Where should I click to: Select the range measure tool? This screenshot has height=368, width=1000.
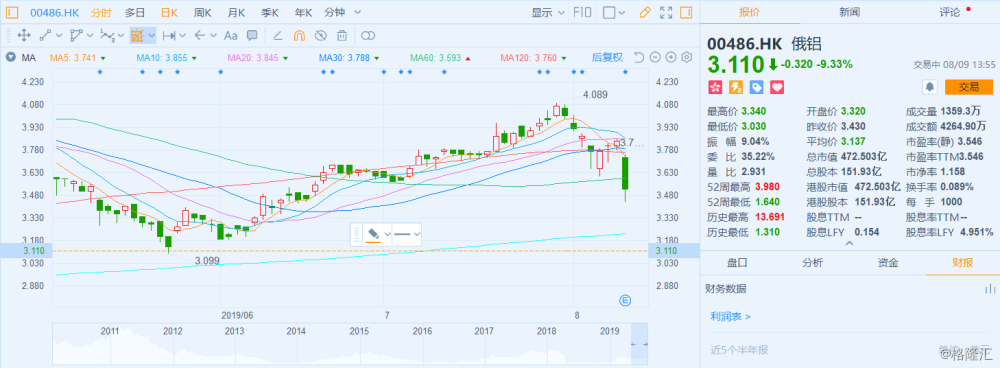[x=169, y=36]
